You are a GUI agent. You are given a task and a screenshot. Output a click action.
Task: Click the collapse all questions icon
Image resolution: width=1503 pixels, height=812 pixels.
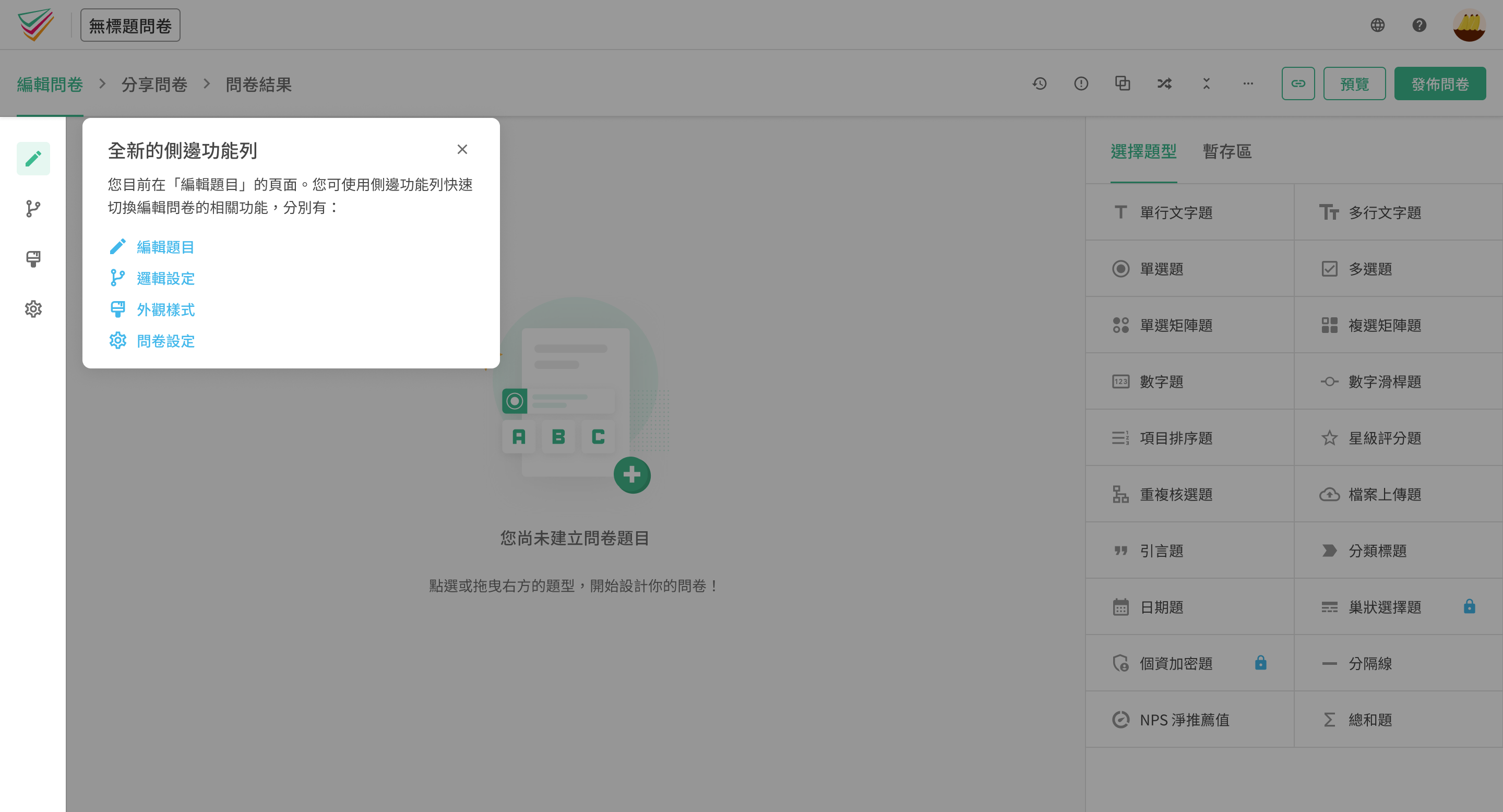[1206, 83]
